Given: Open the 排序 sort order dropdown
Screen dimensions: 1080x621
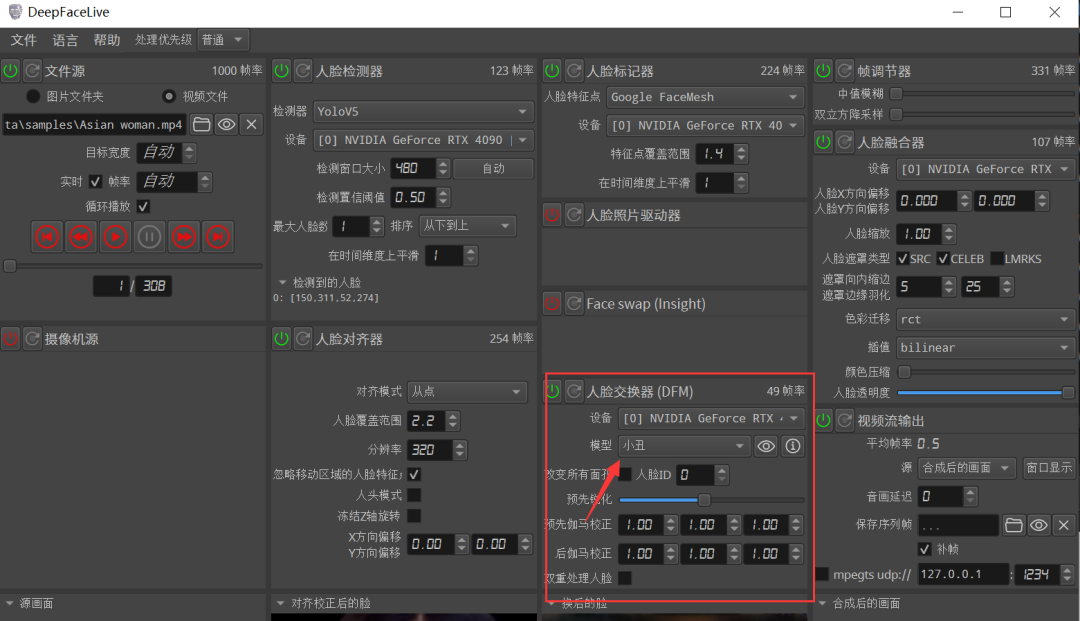Looking at the screenshot, I should (x=467, y=226).
